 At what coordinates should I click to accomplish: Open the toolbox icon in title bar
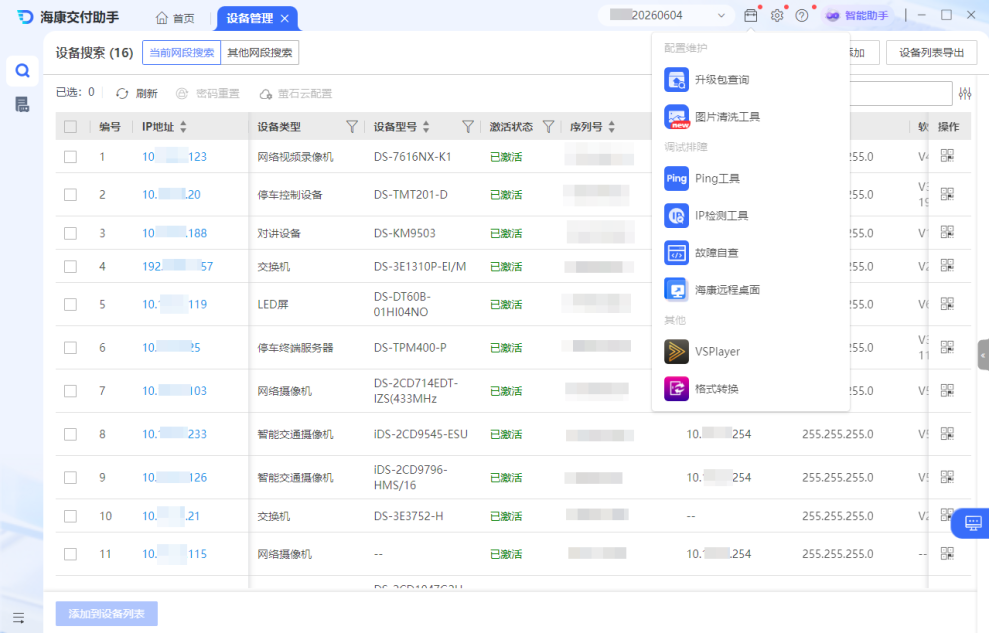pyautogui.click(x=751, y=16)
